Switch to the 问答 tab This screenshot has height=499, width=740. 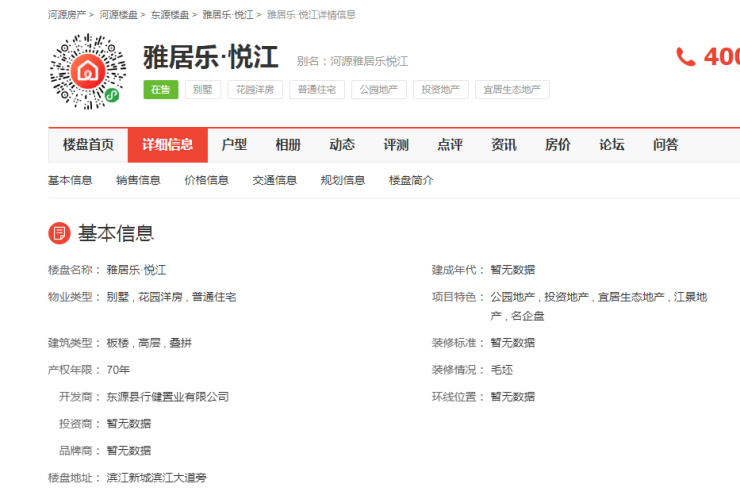click(666, 145)
